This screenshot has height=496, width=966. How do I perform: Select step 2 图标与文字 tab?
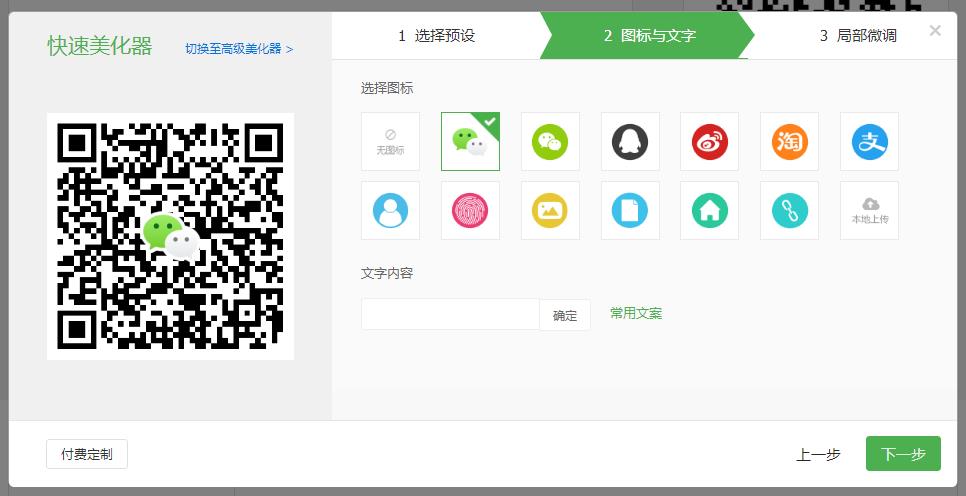(649, 36)
